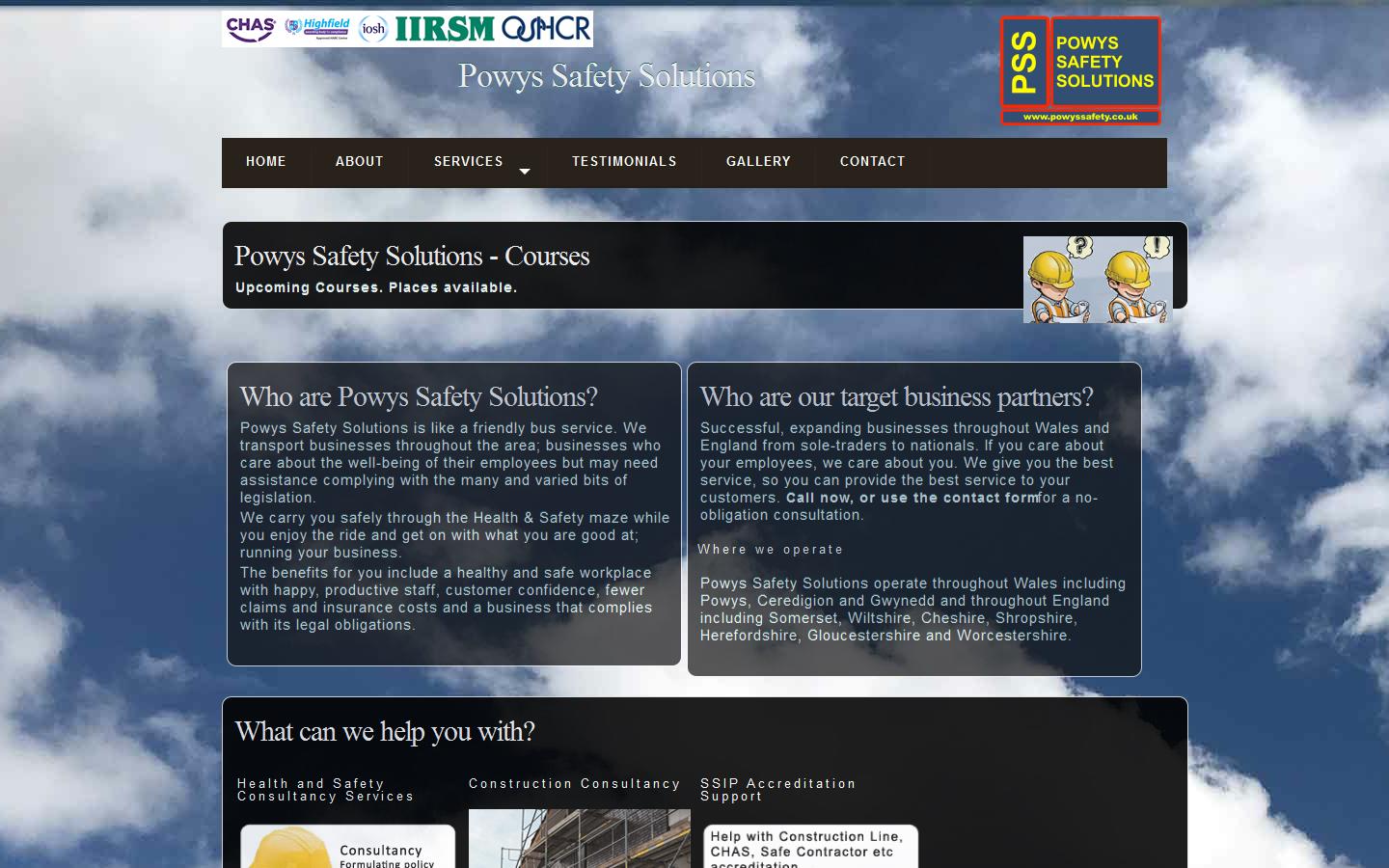1389x868 pixels.
Task: Click the IOSH circular logo
Action: tap(372, 28)
